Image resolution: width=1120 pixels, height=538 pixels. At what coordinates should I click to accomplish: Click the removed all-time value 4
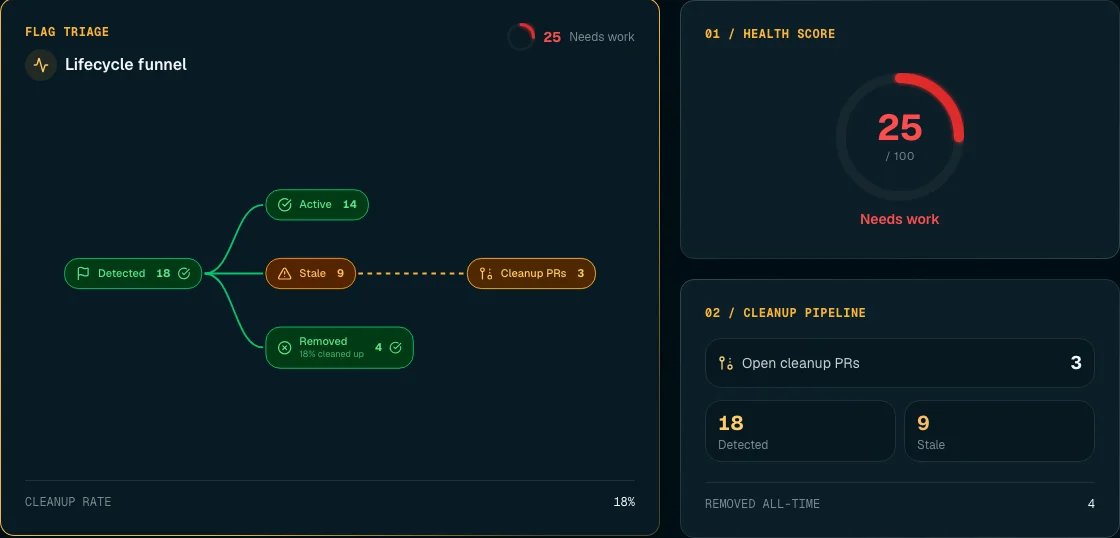[x=1091, y=504]
